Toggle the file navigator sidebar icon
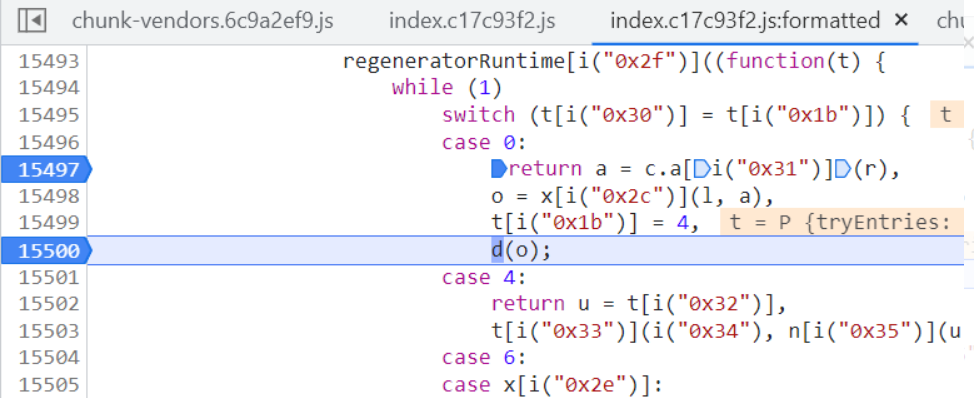The width and height of the screenshot is (974, 398). tap(31, 21)
